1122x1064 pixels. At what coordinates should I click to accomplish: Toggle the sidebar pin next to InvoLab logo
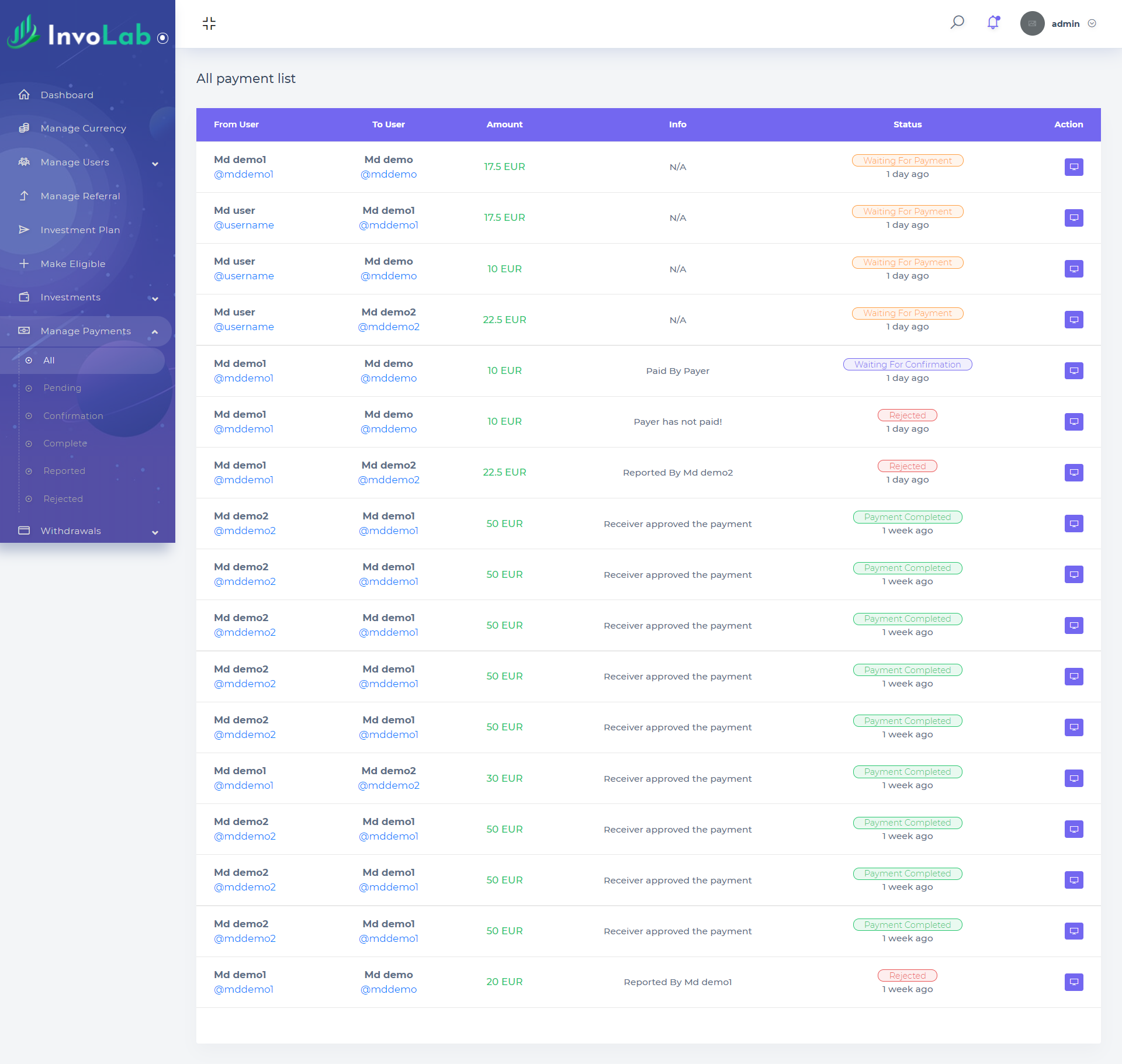[163, 38]
